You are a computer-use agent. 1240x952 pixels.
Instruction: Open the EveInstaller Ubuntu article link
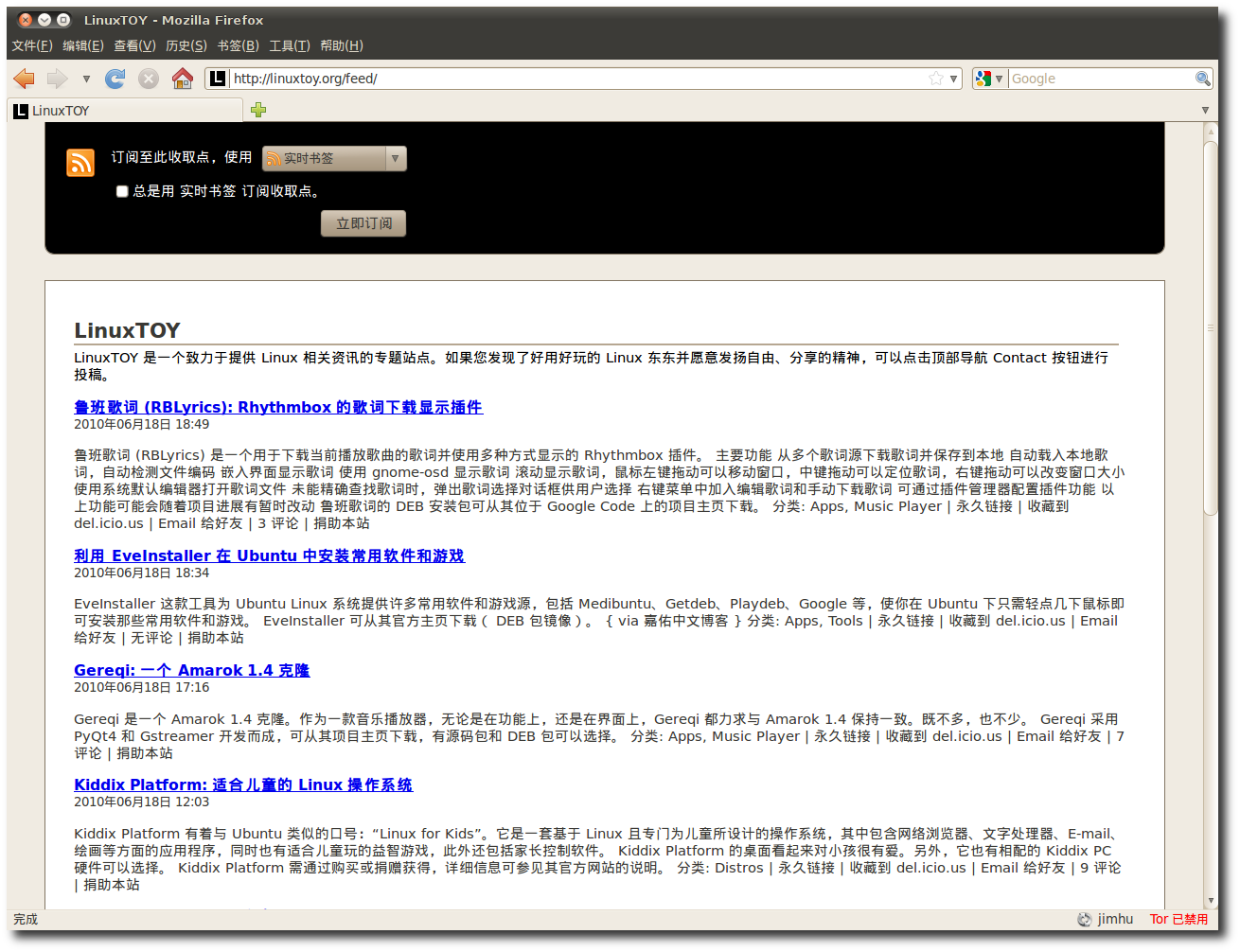(270, 555)
